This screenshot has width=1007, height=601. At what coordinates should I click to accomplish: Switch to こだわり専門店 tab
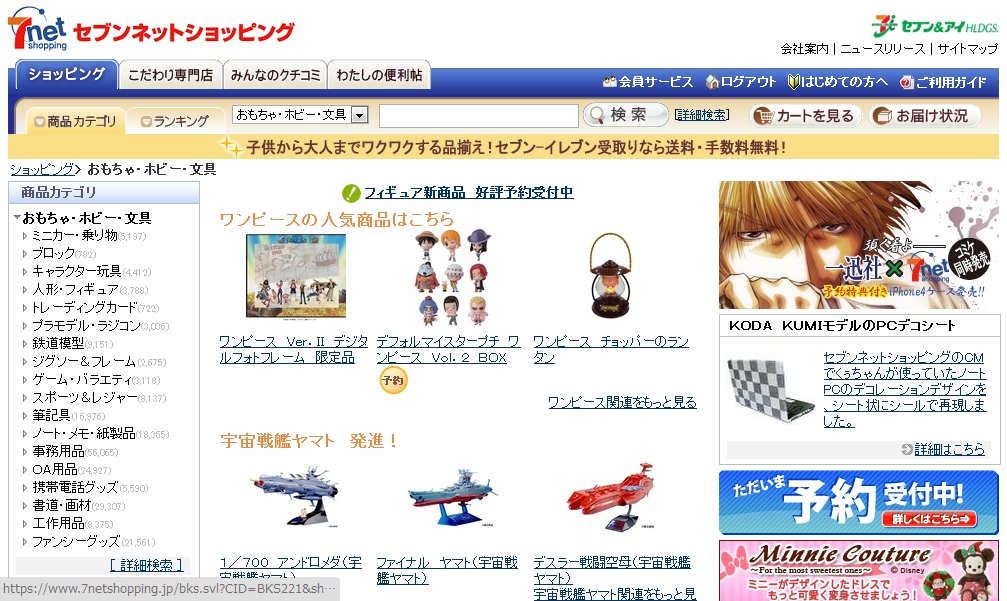point(170,75)
